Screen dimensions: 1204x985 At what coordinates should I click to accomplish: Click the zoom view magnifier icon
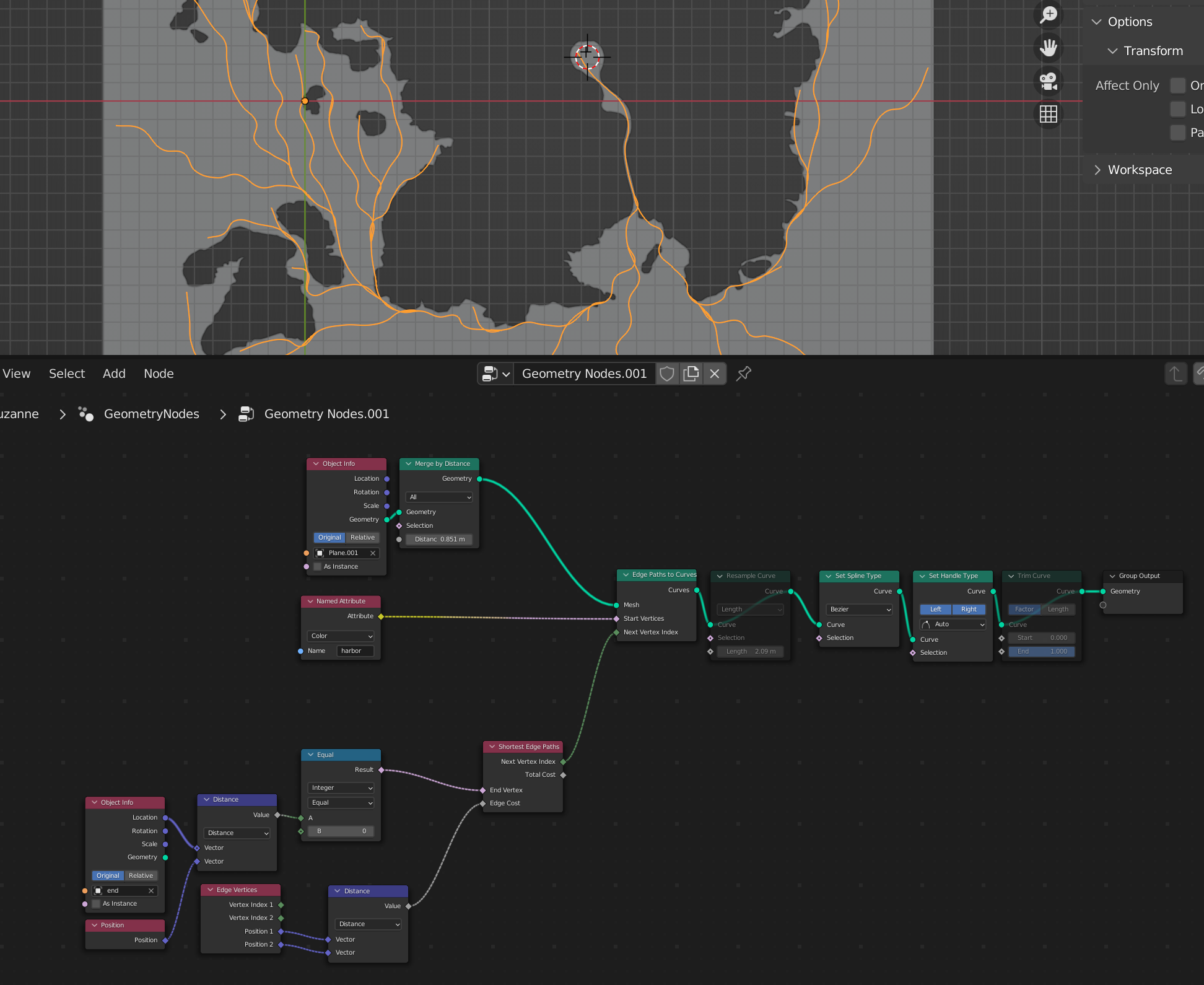(1049, 14)
